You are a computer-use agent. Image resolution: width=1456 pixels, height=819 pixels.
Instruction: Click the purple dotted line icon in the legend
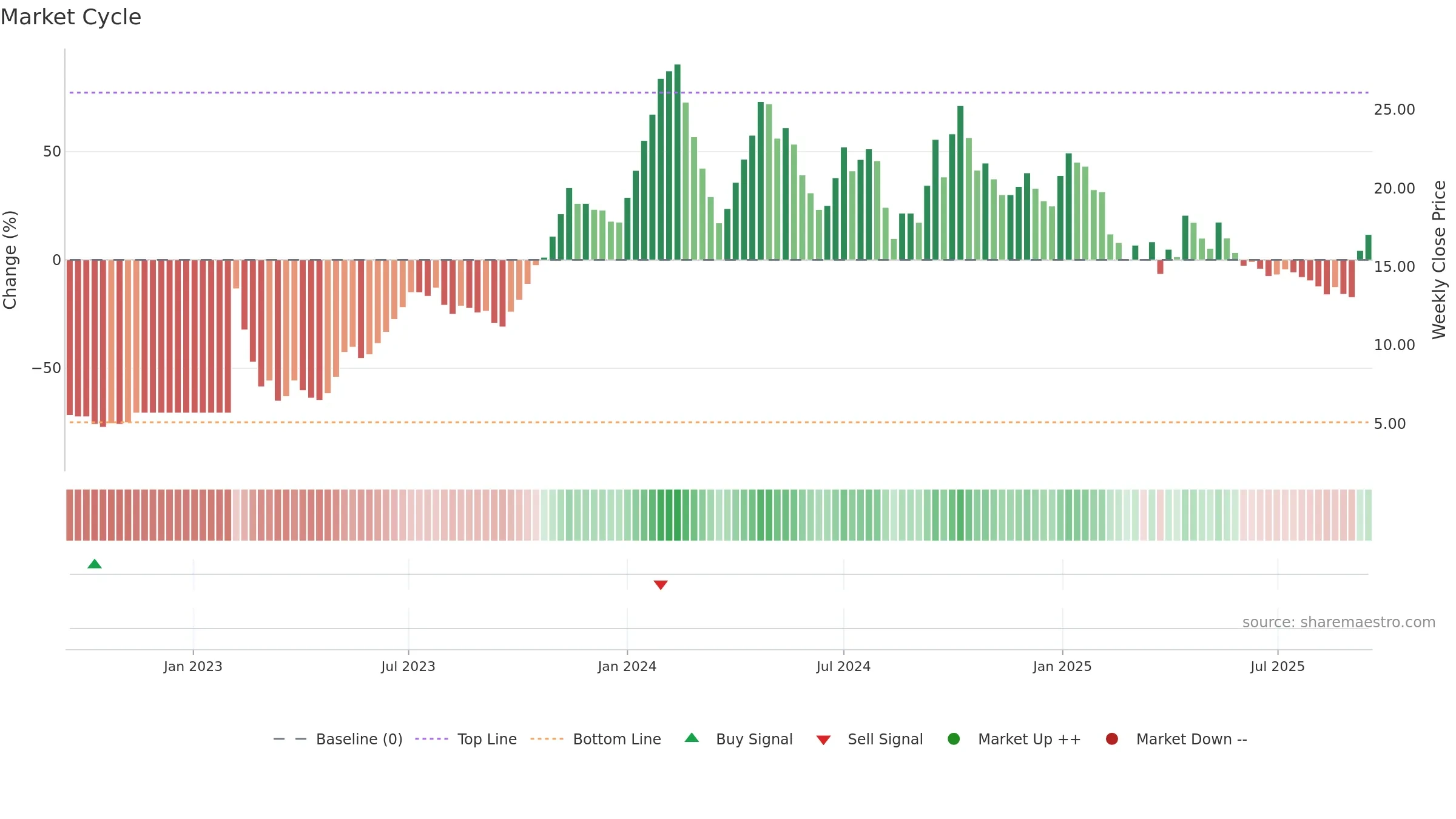431,739
